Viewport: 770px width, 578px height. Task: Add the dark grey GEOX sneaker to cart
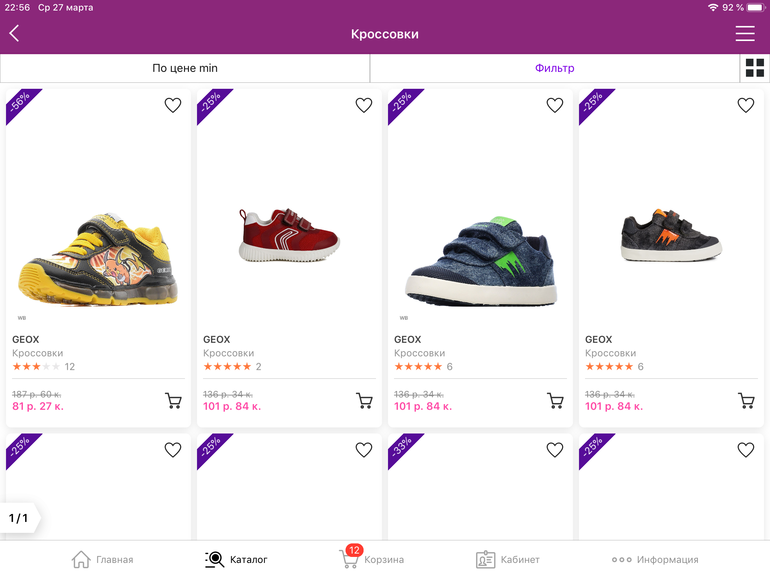pyautogui.click(x=746, y=401)
